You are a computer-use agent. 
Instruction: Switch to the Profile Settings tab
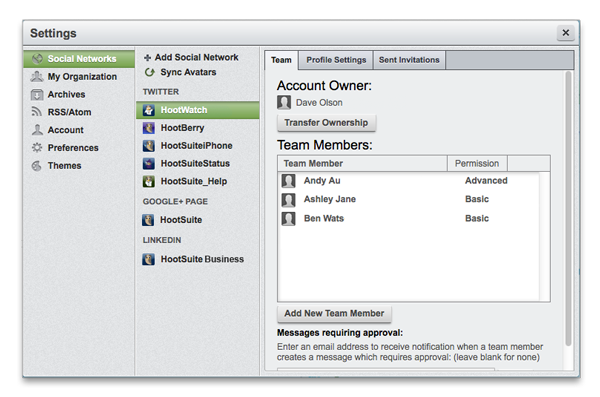click(336, 60)
